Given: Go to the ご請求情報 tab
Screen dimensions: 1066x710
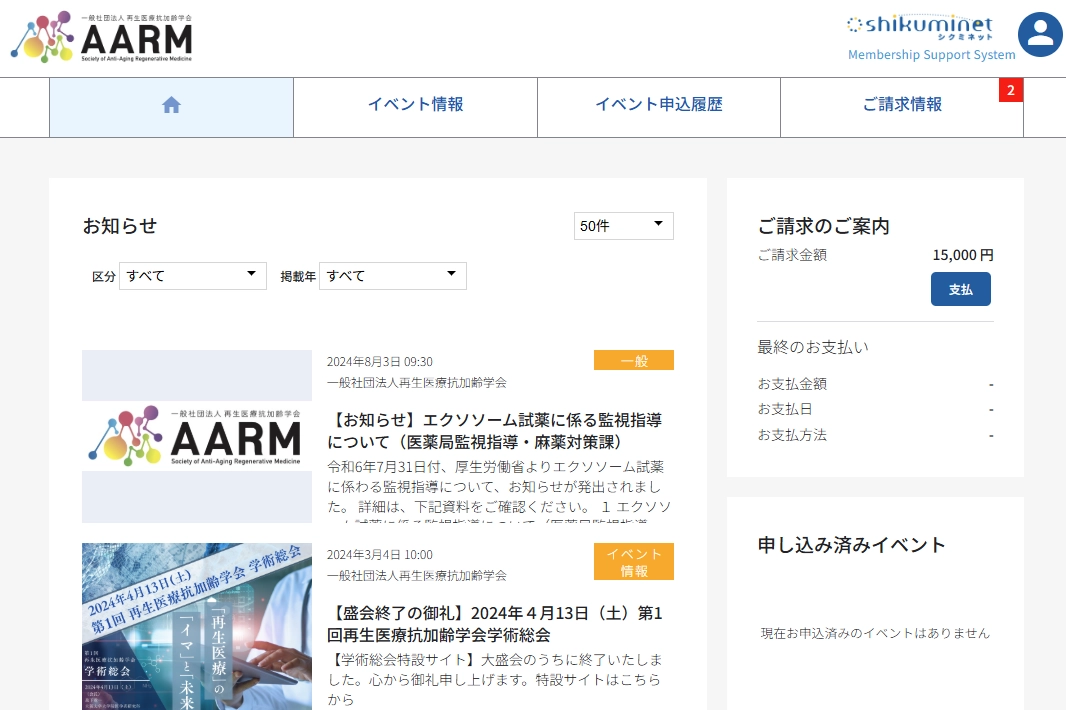Looking at the screenshot, I should tap(901, 106).
